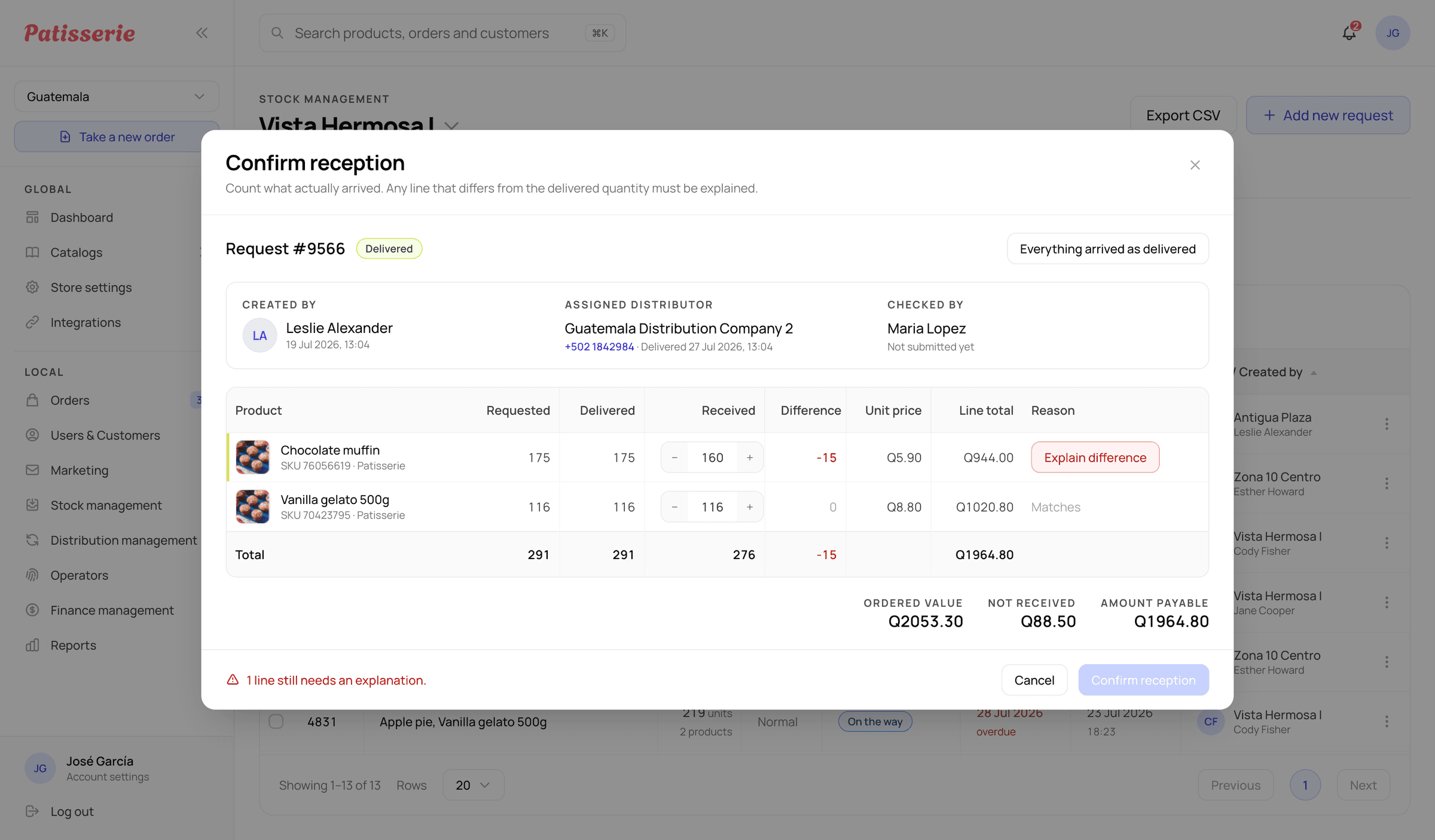Cancel the reception dialog

pos(1034,680)
